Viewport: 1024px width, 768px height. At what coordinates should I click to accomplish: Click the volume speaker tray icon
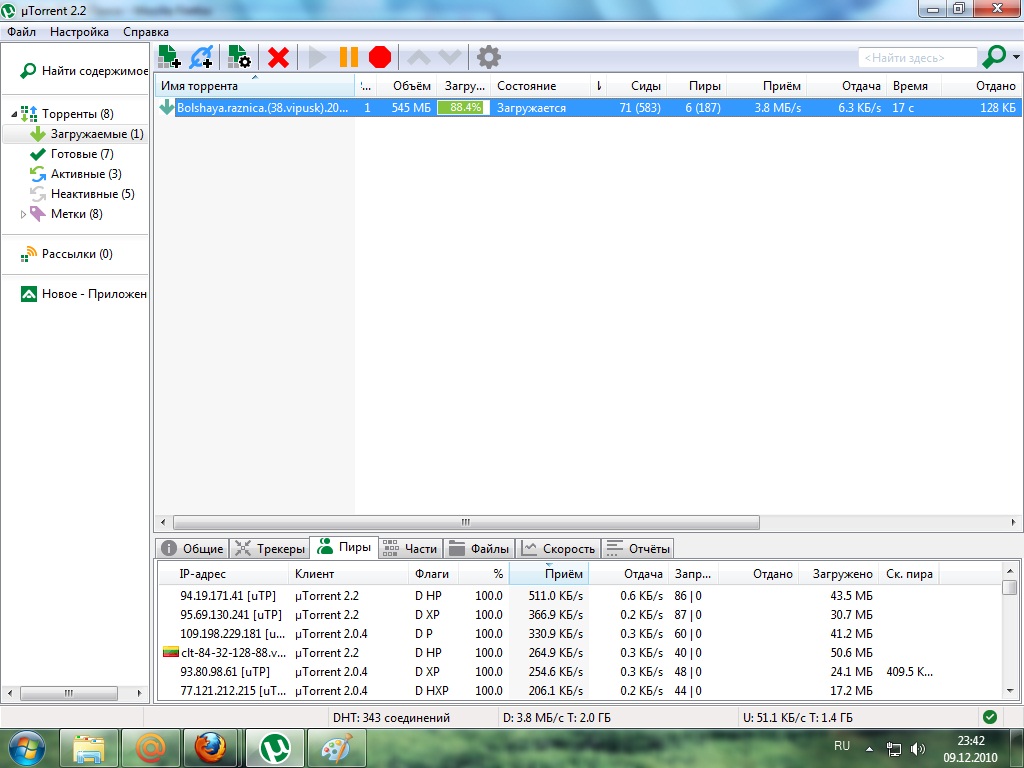point(918,749)
